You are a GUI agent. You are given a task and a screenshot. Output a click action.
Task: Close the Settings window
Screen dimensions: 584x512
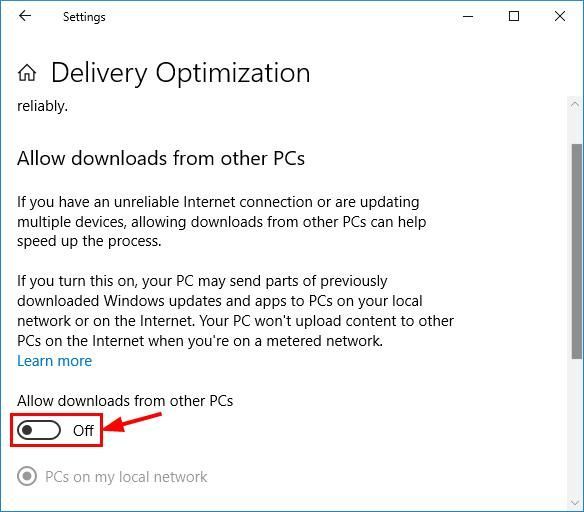click(560, 16)
